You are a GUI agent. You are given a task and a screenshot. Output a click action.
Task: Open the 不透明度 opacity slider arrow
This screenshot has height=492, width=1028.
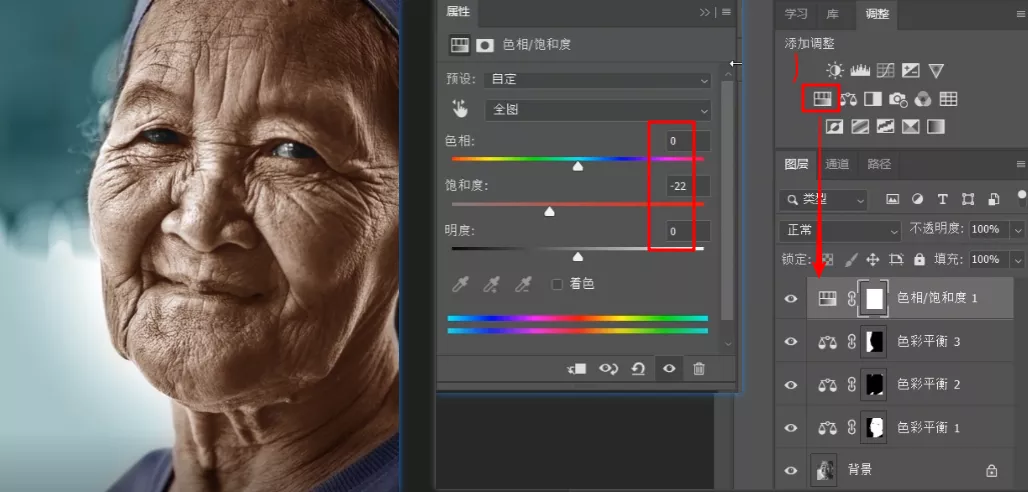1018,230
